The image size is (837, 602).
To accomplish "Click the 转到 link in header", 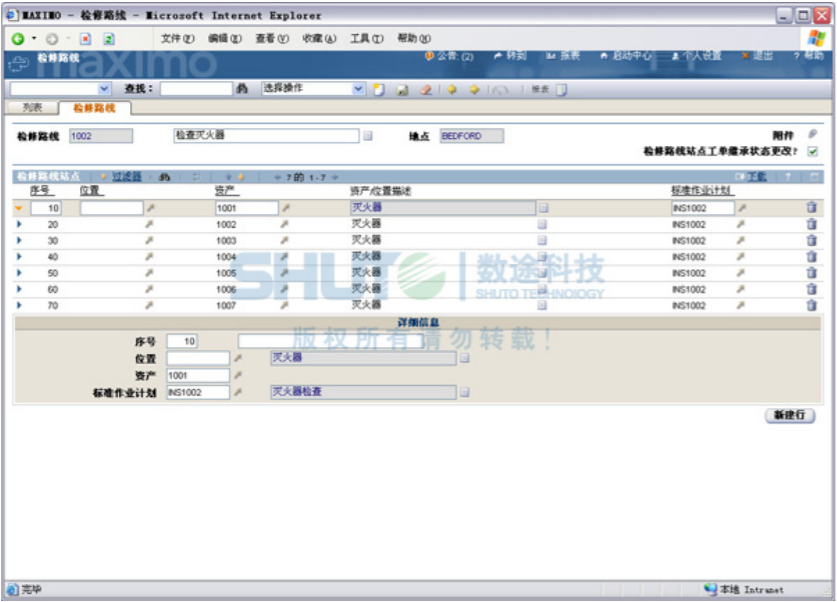I will pyautogui.click(x=511, y=56).
